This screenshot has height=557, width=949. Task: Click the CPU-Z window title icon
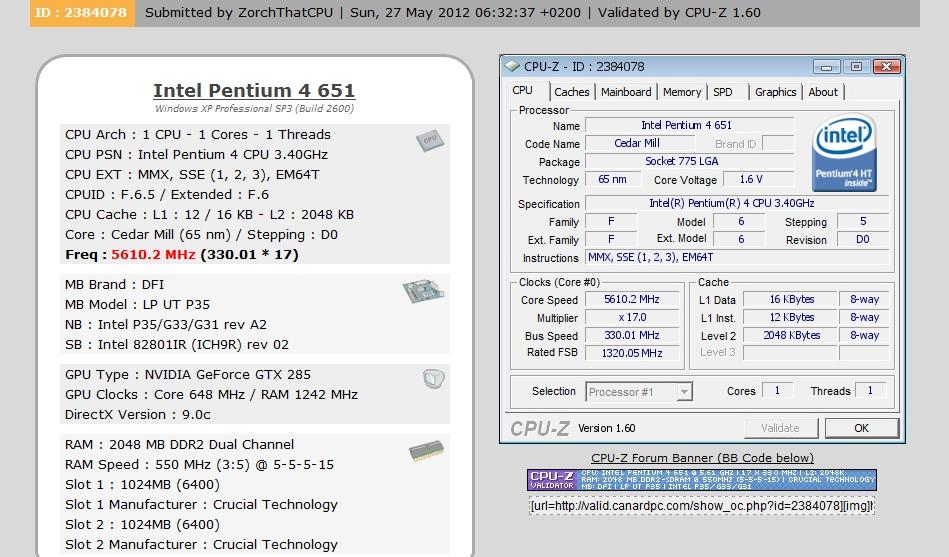coord(512,66)
